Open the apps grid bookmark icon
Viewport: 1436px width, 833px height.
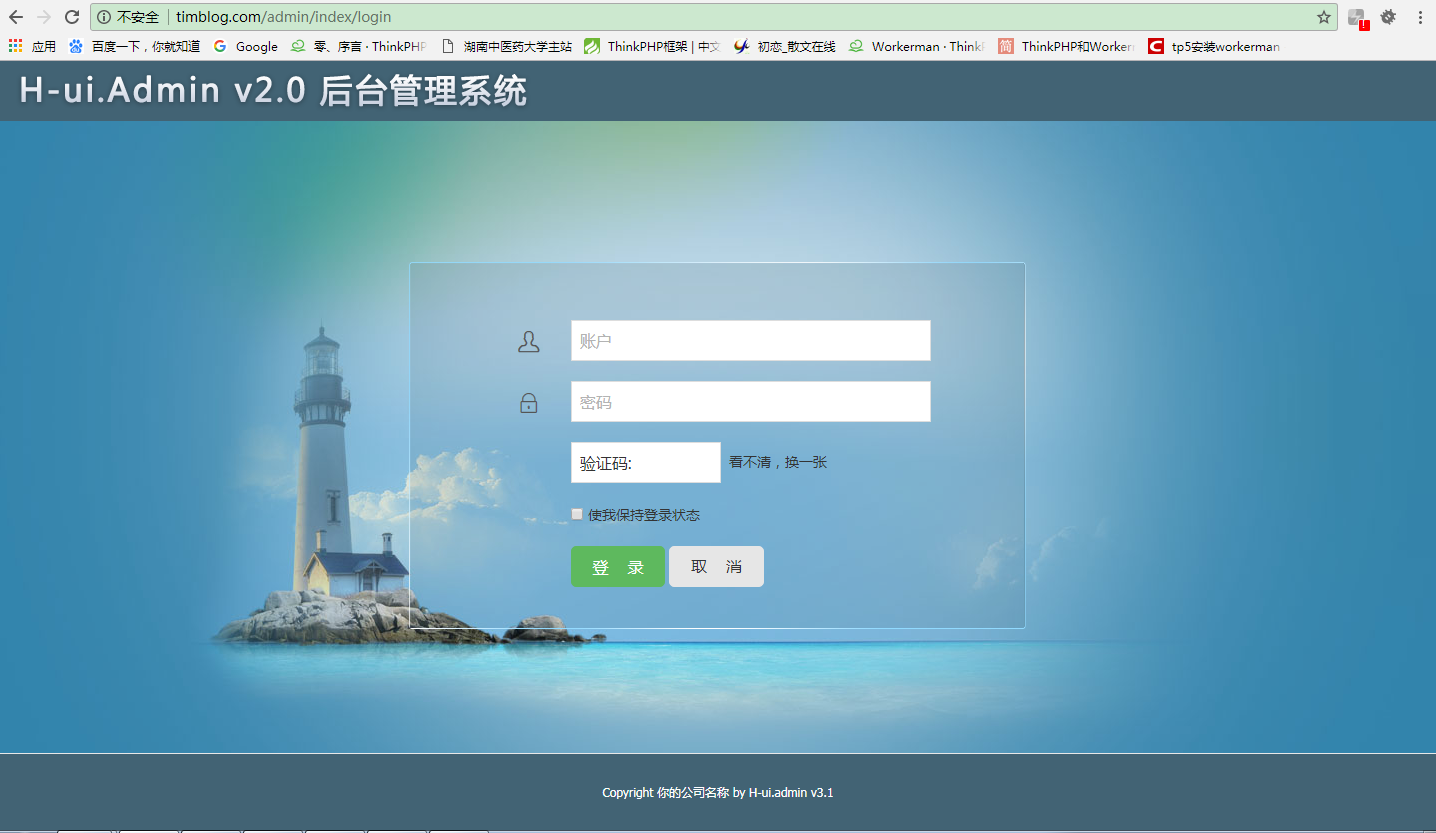point(15,46)
